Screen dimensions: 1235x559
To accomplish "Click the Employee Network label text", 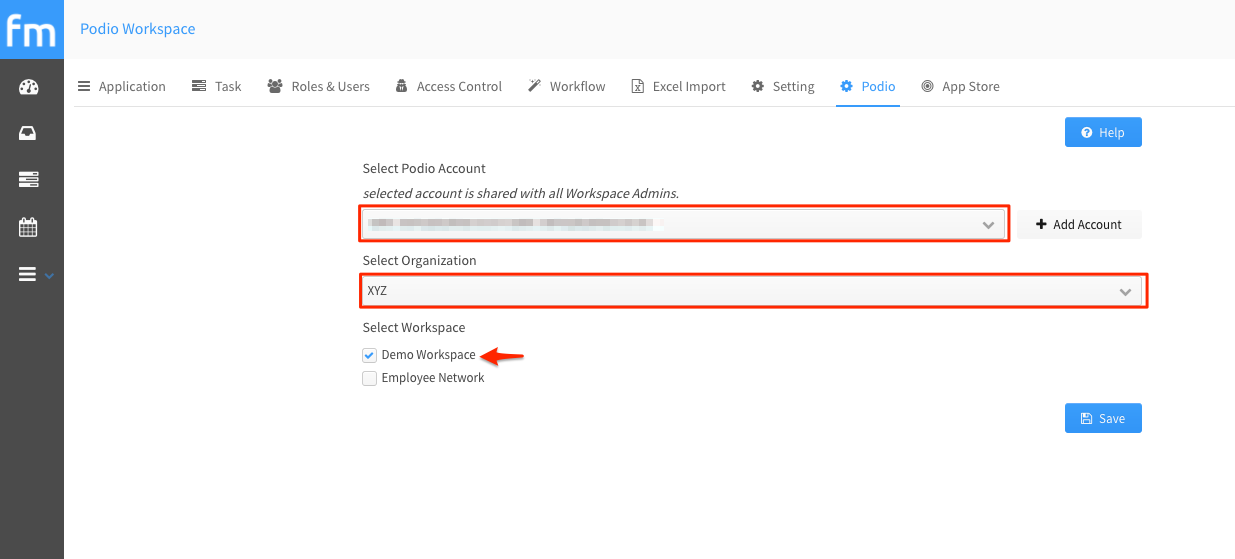I will point(433,378).
